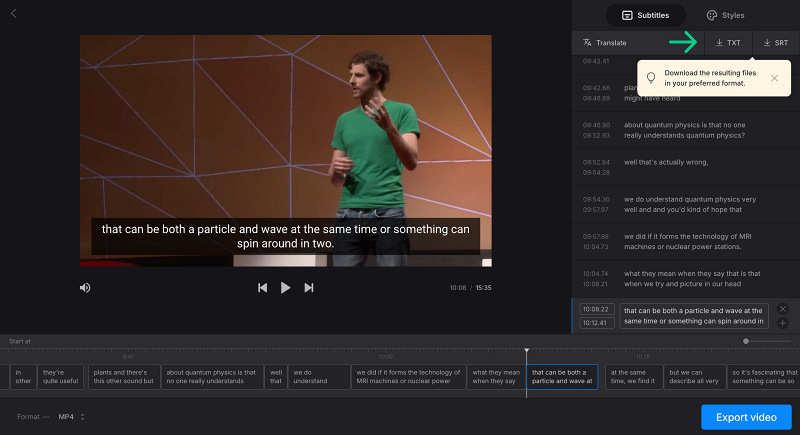800x435 pixels.
Task: Download subtitles as TXT
Action: pyautogui.click(x=728, y=43)
